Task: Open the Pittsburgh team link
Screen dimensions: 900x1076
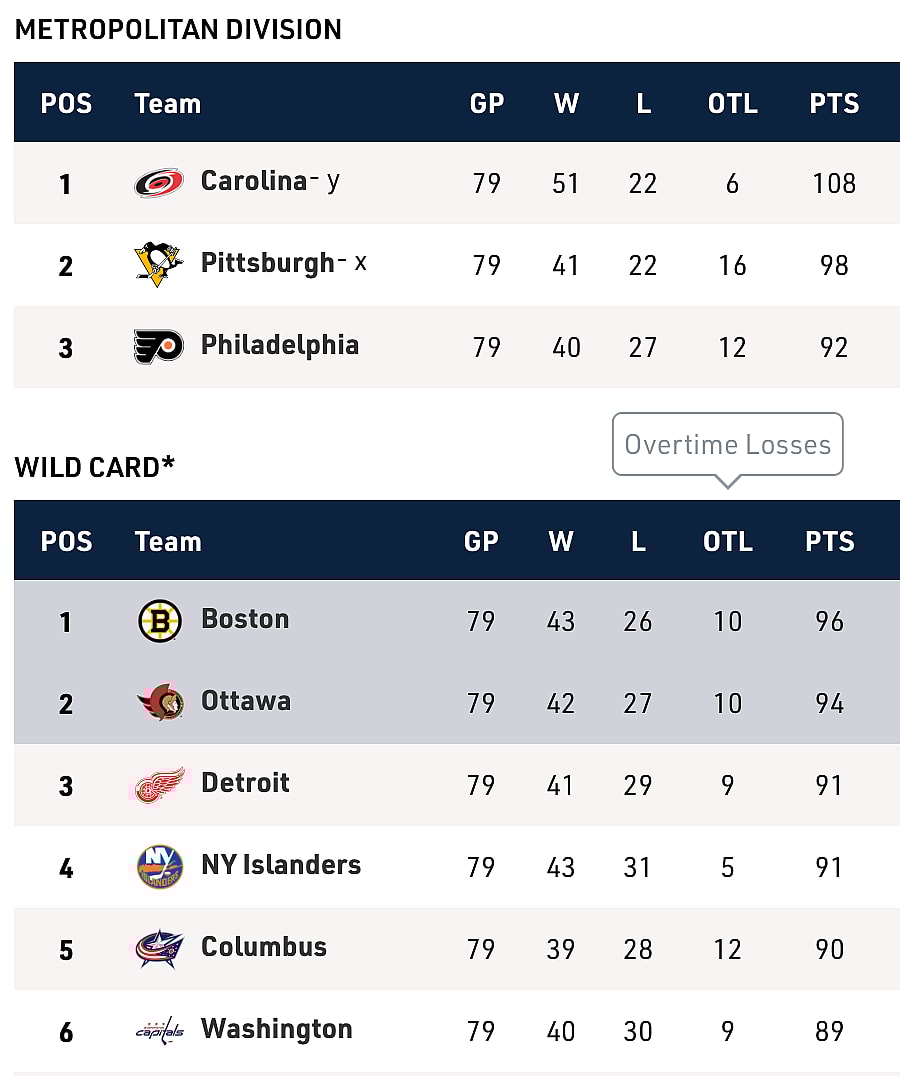Action: tap(267, 263)
